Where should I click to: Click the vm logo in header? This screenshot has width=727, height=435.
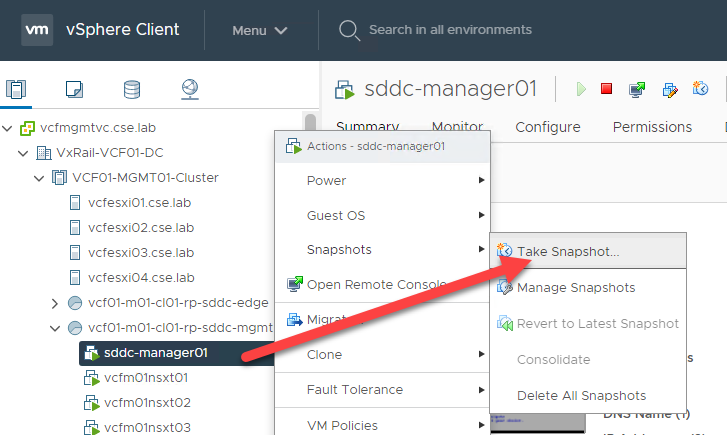(36, 29)
